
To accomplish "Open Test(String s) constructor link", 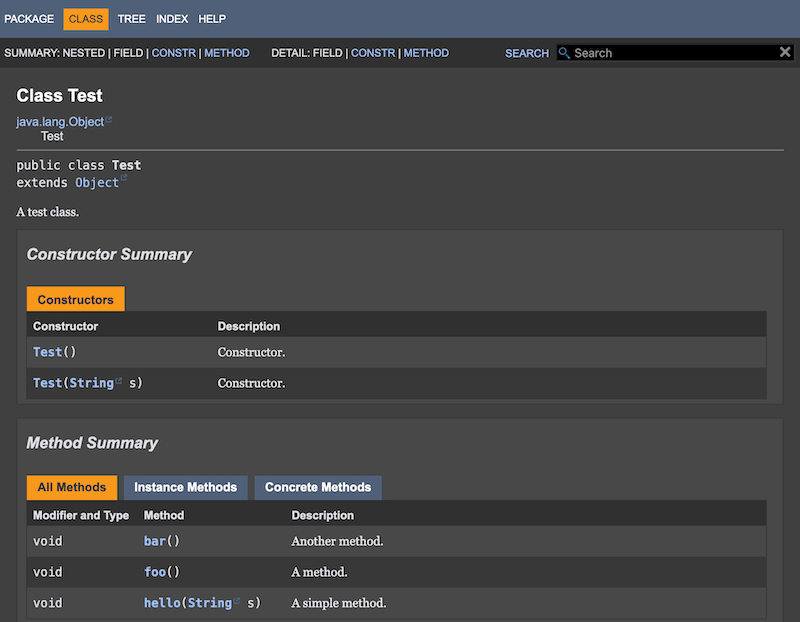I will tap(47, 383).
